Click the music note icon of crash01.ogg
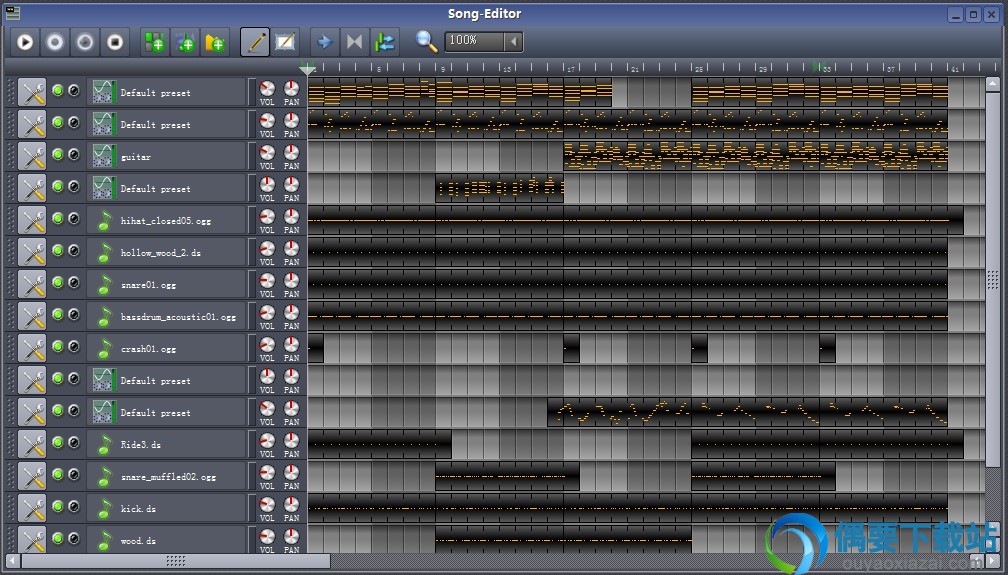Image resolution: width=1008 pixels, height=575 pixels. [x=104, y=349]
